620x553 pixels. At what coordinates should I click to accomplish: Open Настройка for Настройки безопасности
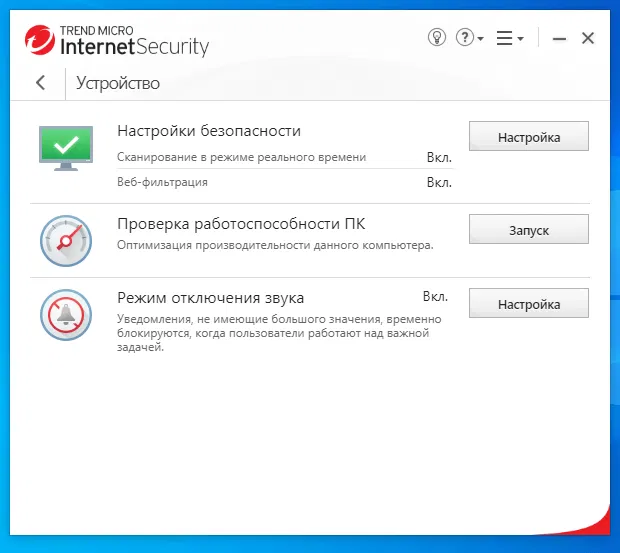(x=528, y=137)
